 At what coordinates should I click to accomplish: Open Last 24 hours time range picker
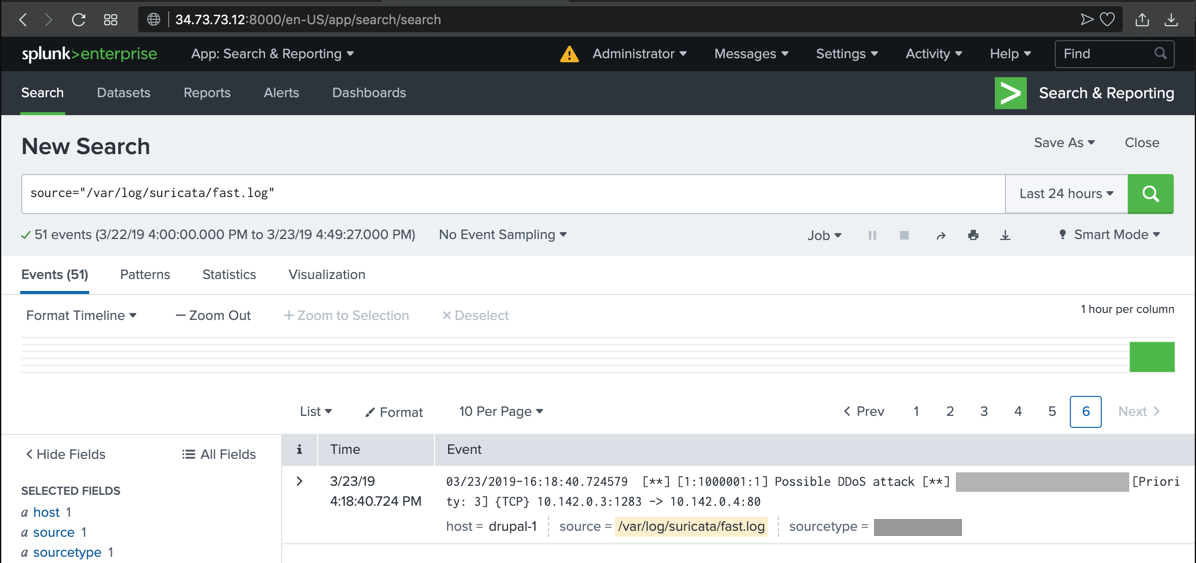[1066, 194]
